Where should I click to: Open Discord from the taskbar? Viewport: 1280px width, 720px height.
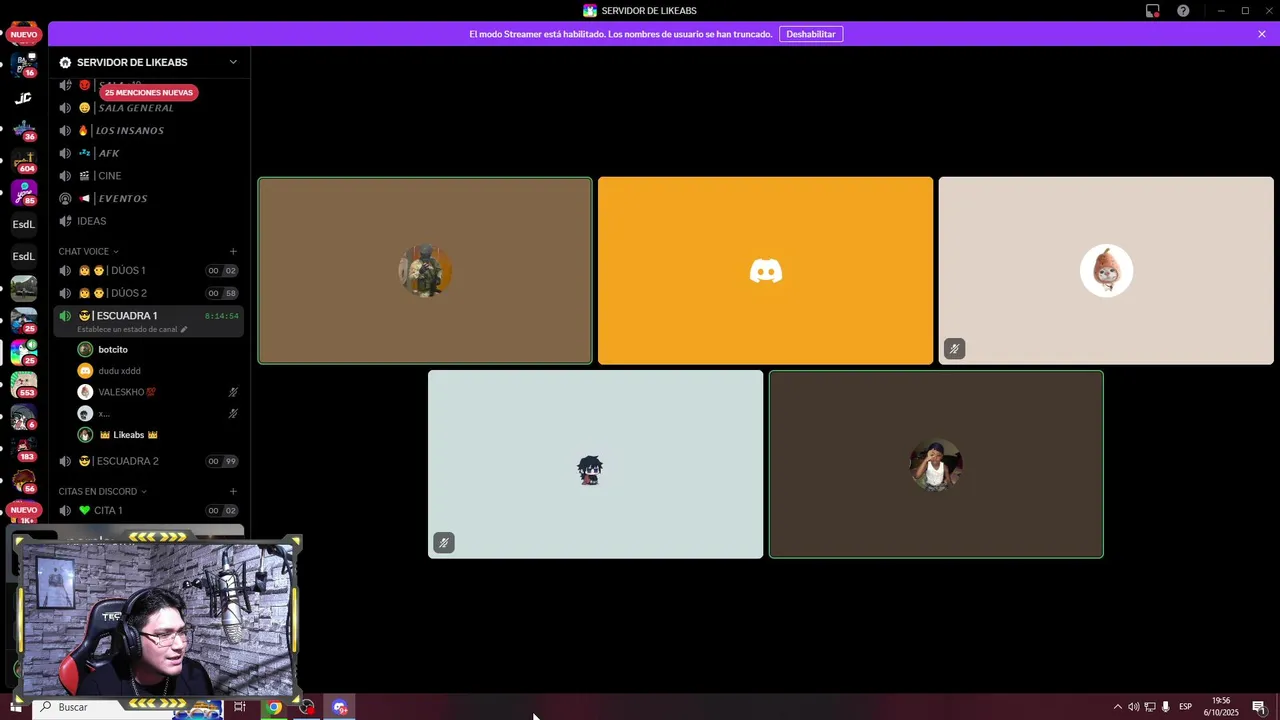click(340, 707)
